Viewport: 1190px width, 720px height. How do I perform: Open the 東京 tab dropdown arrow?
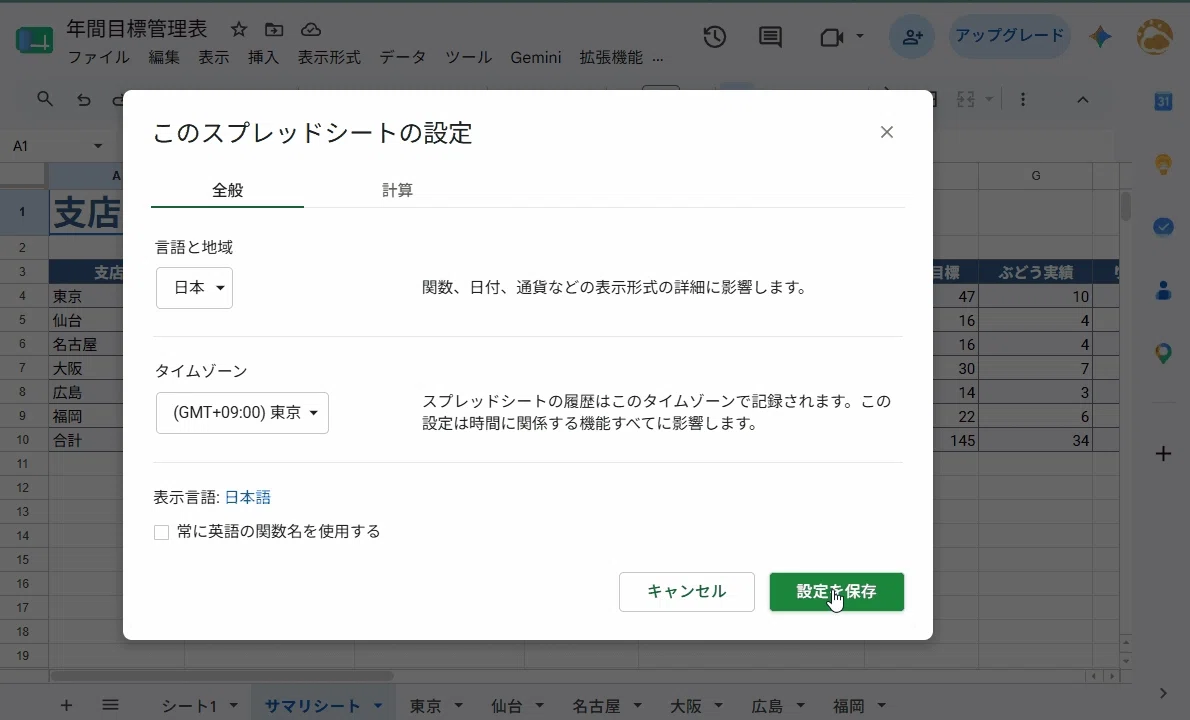pos(458,706)
